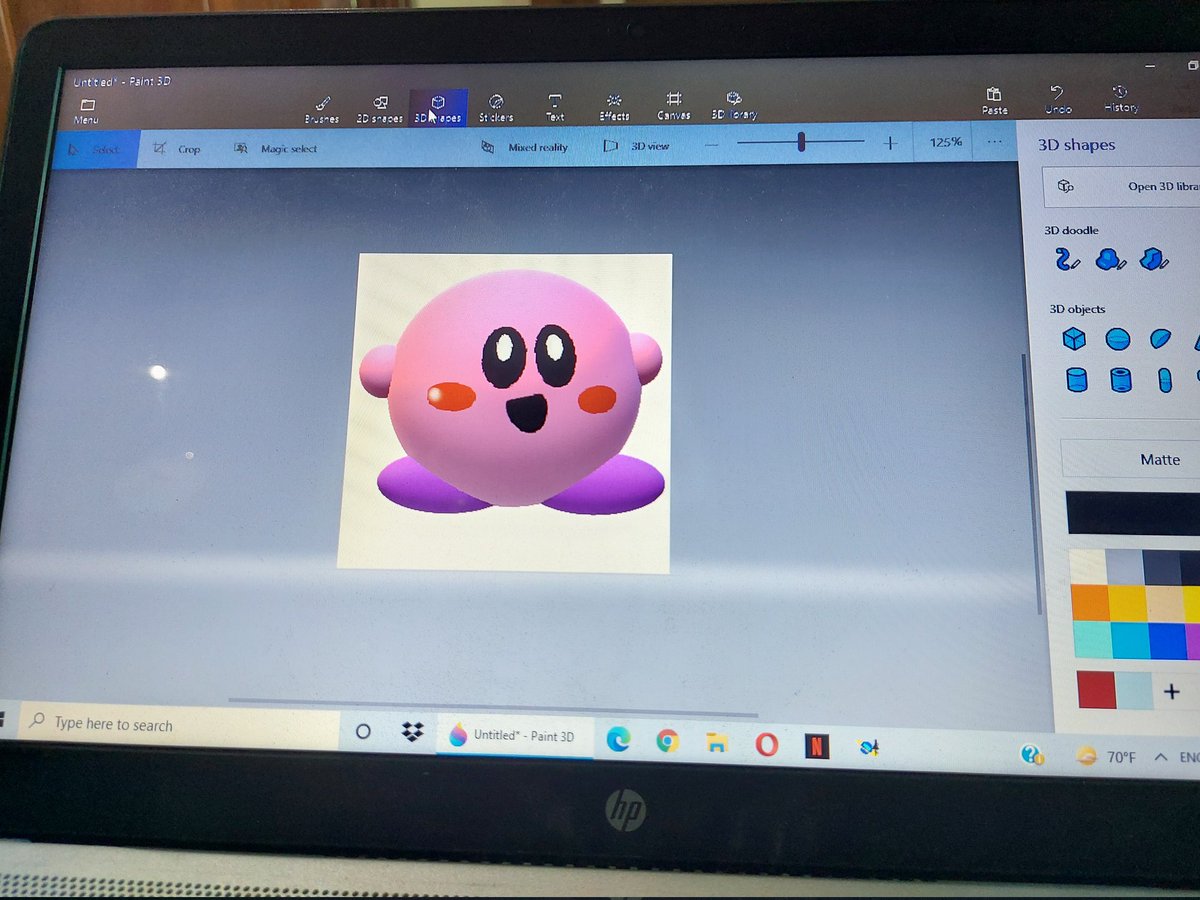
Task: Open the 2D shapes tab
Action: tap(379, 109)
